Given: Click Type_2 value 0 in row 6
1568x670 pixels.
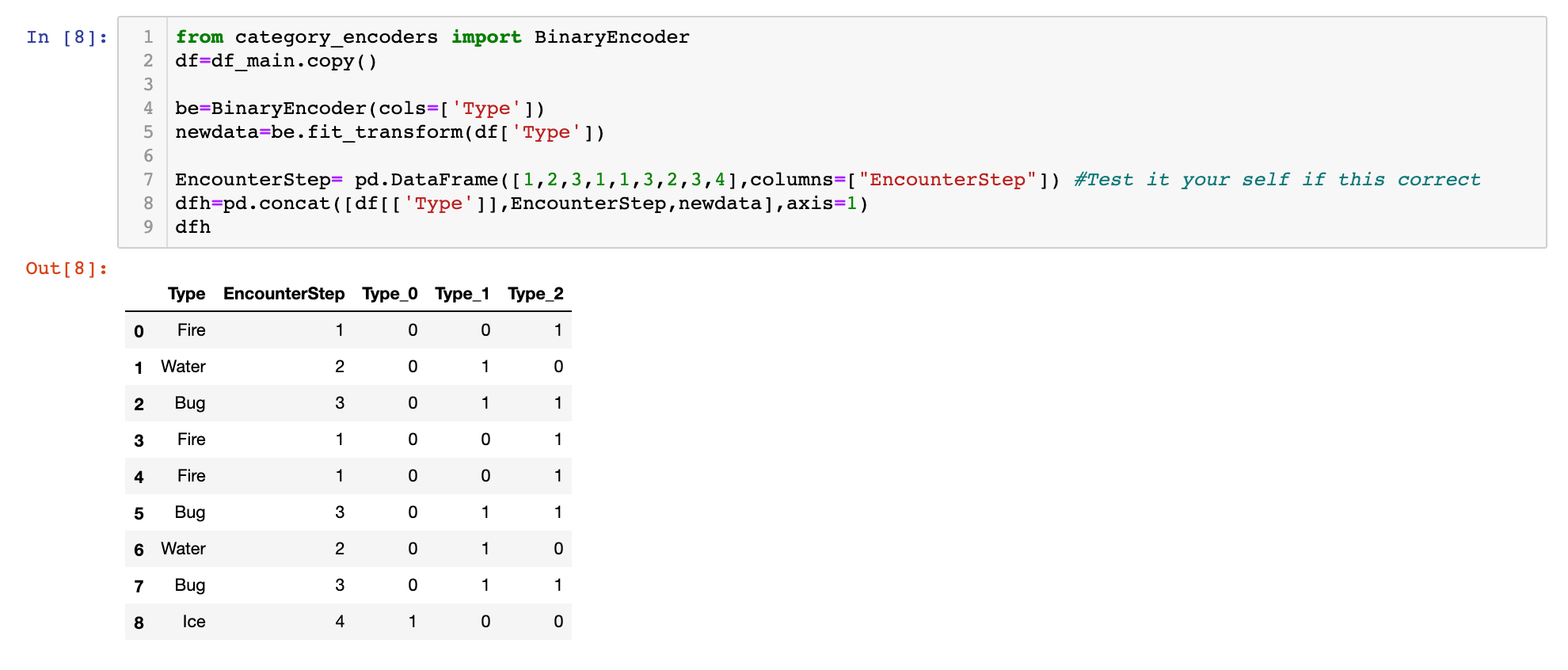Looking at the screenshot, I should click(x=558, y=549).
